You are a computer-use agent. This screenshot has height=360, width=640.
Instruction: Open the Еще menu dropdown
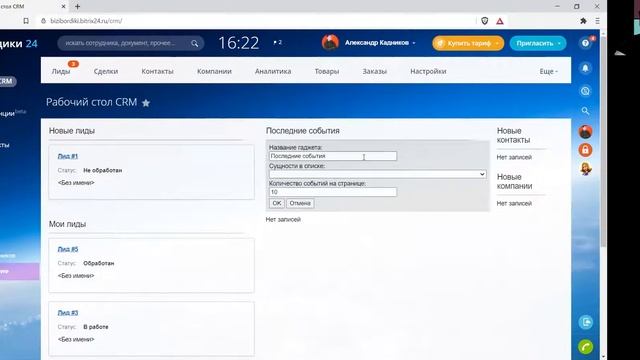(x=548, y=71)
